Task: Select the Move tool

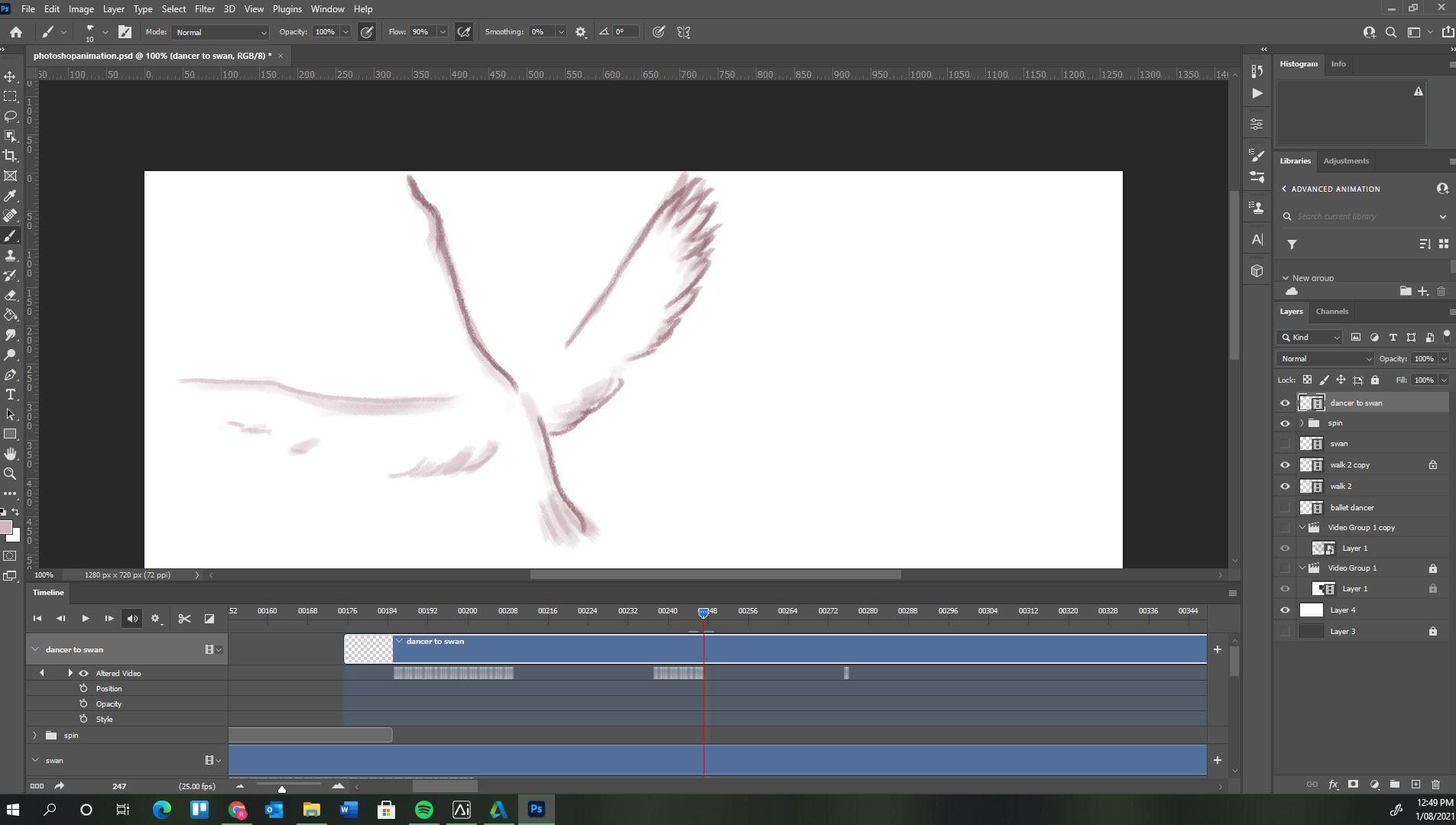Action: 11,76
